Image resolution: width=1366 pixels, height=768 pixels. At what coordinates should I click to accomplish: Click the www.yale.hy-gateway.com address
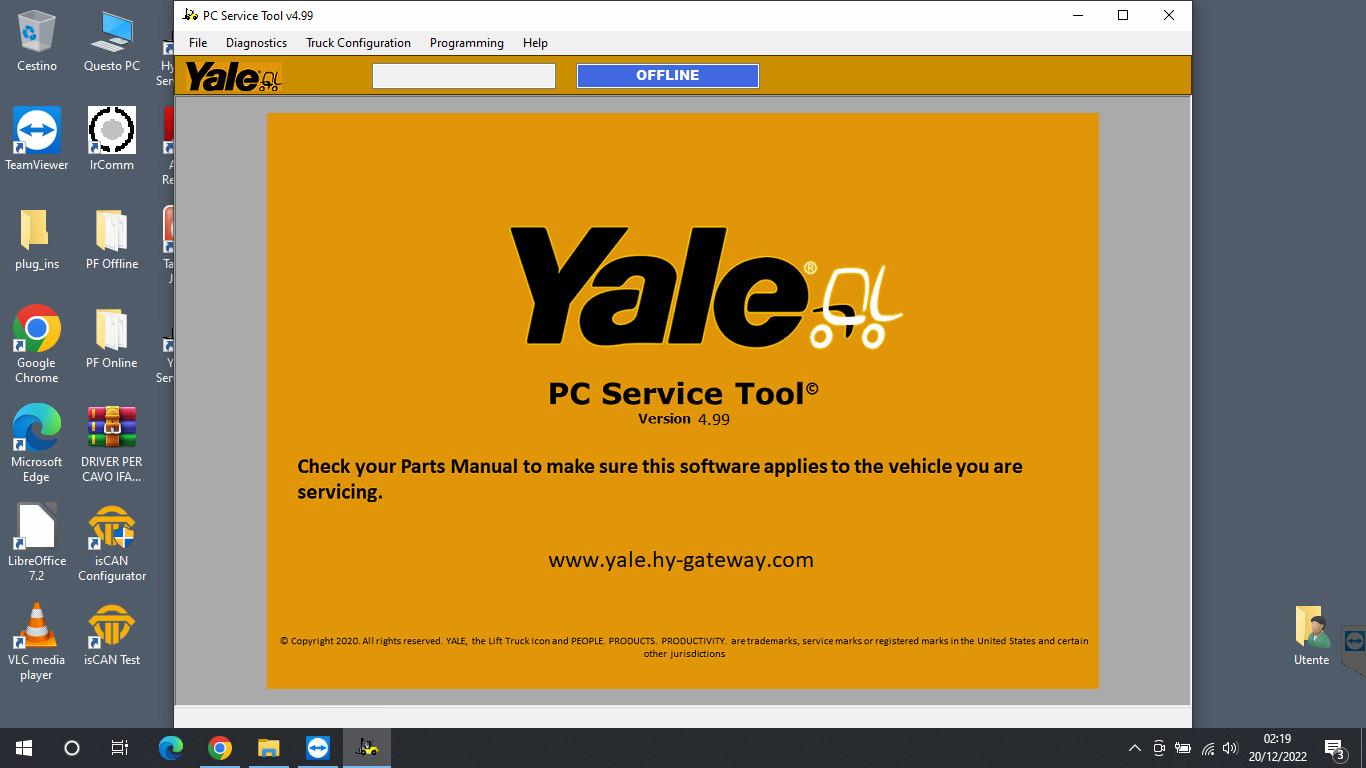tap(681, 560)
